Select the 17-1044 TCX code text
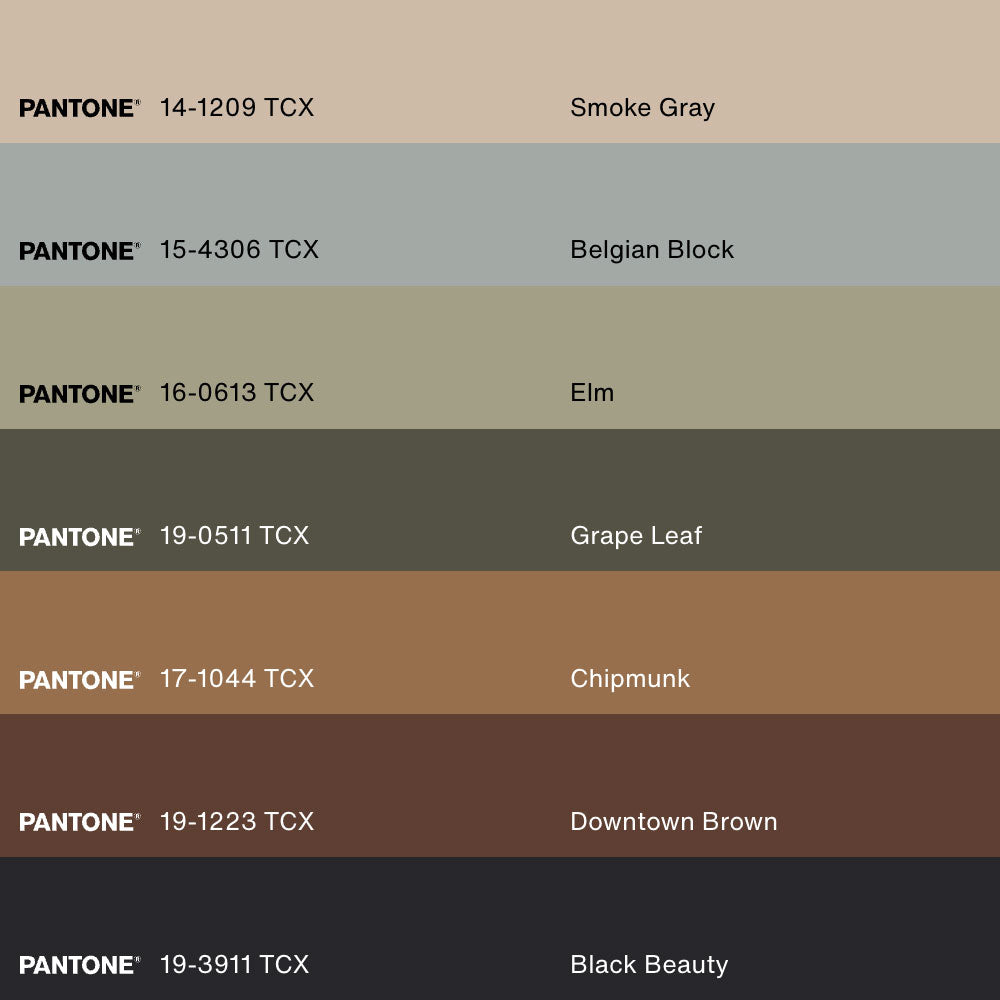The height and width of the screenshot is (1000, 1000). (x=237, y=678)
